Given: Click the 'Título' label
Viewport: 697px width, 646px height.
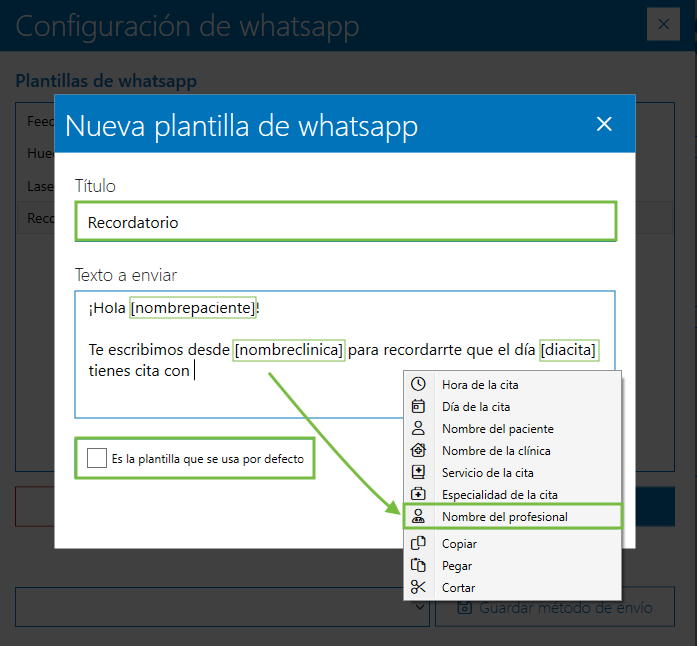Looking at the screenshot, I should click(95, 185).
